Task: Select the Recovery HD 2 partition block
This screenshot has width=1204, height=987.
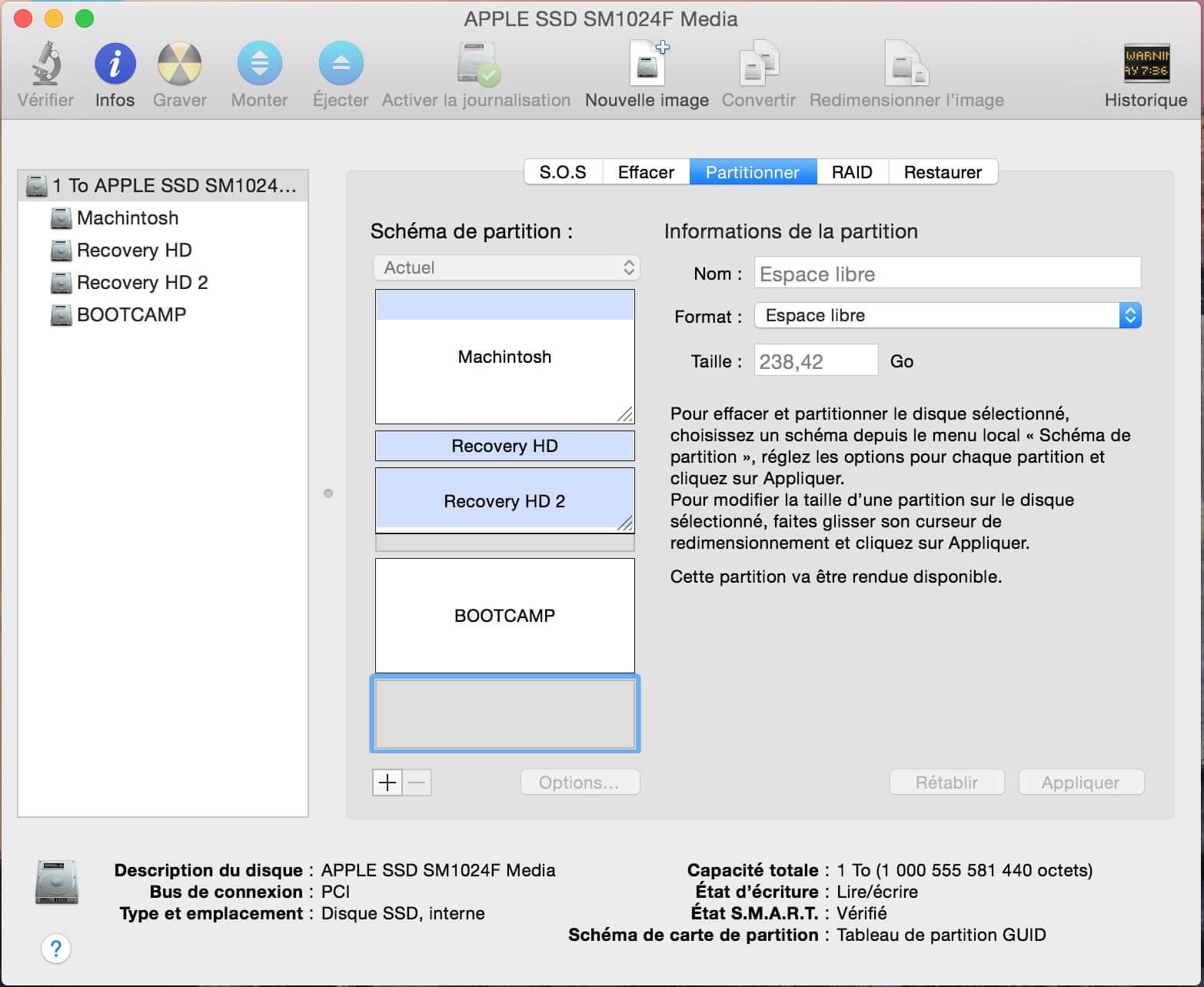Action: click(505, 500)
